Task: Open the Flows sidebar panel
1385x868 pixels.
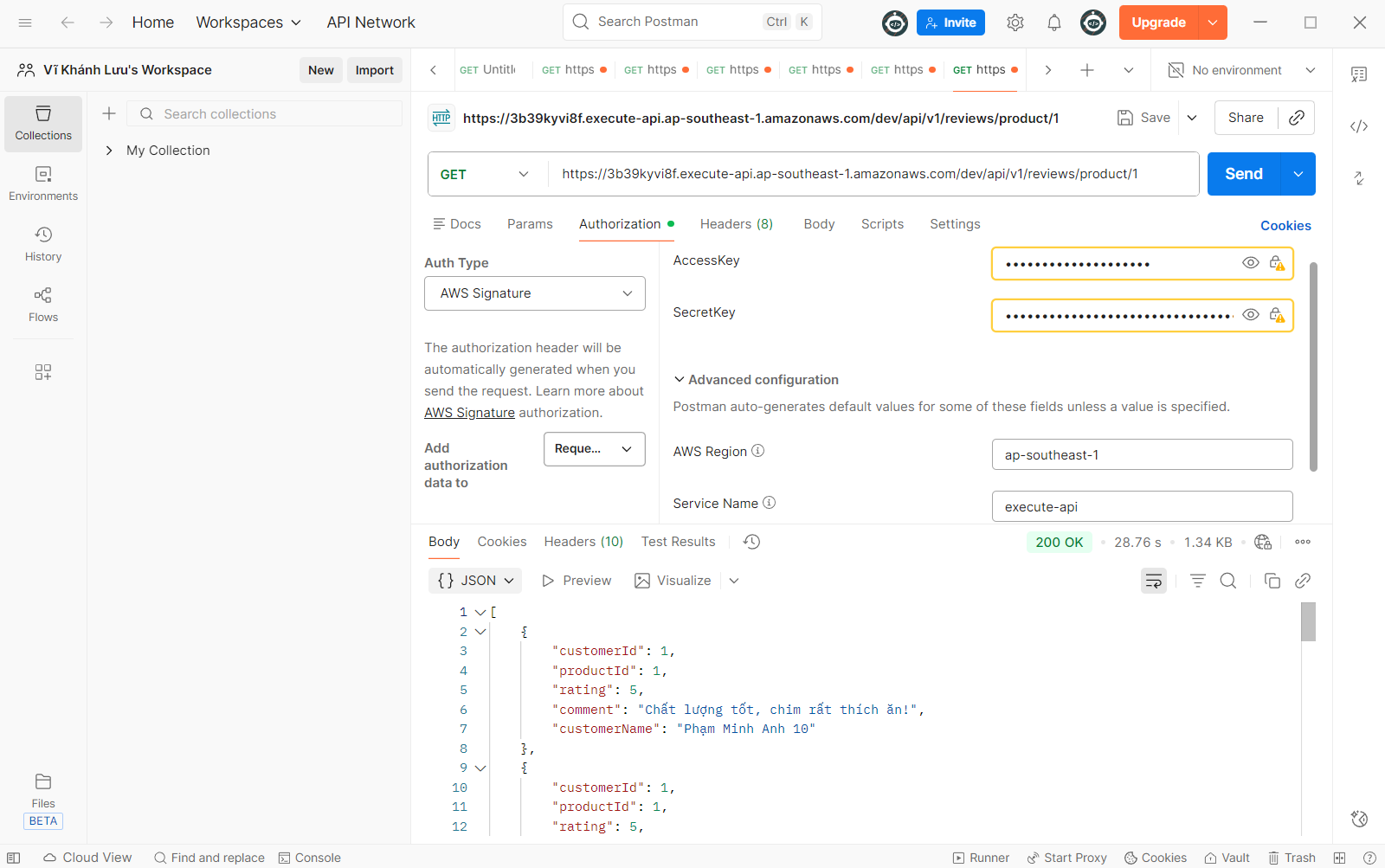Action: pyautogui.click(x=43, y=305)
